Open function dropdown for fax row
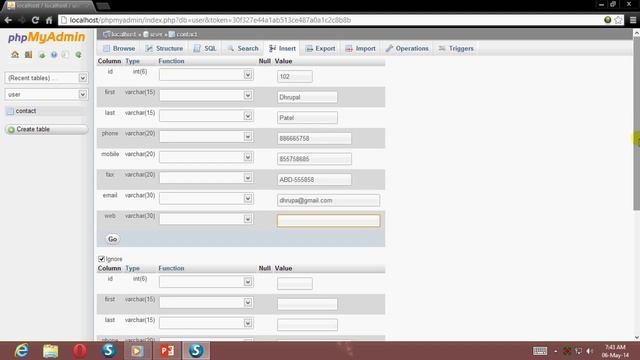 tap(206, 178)
